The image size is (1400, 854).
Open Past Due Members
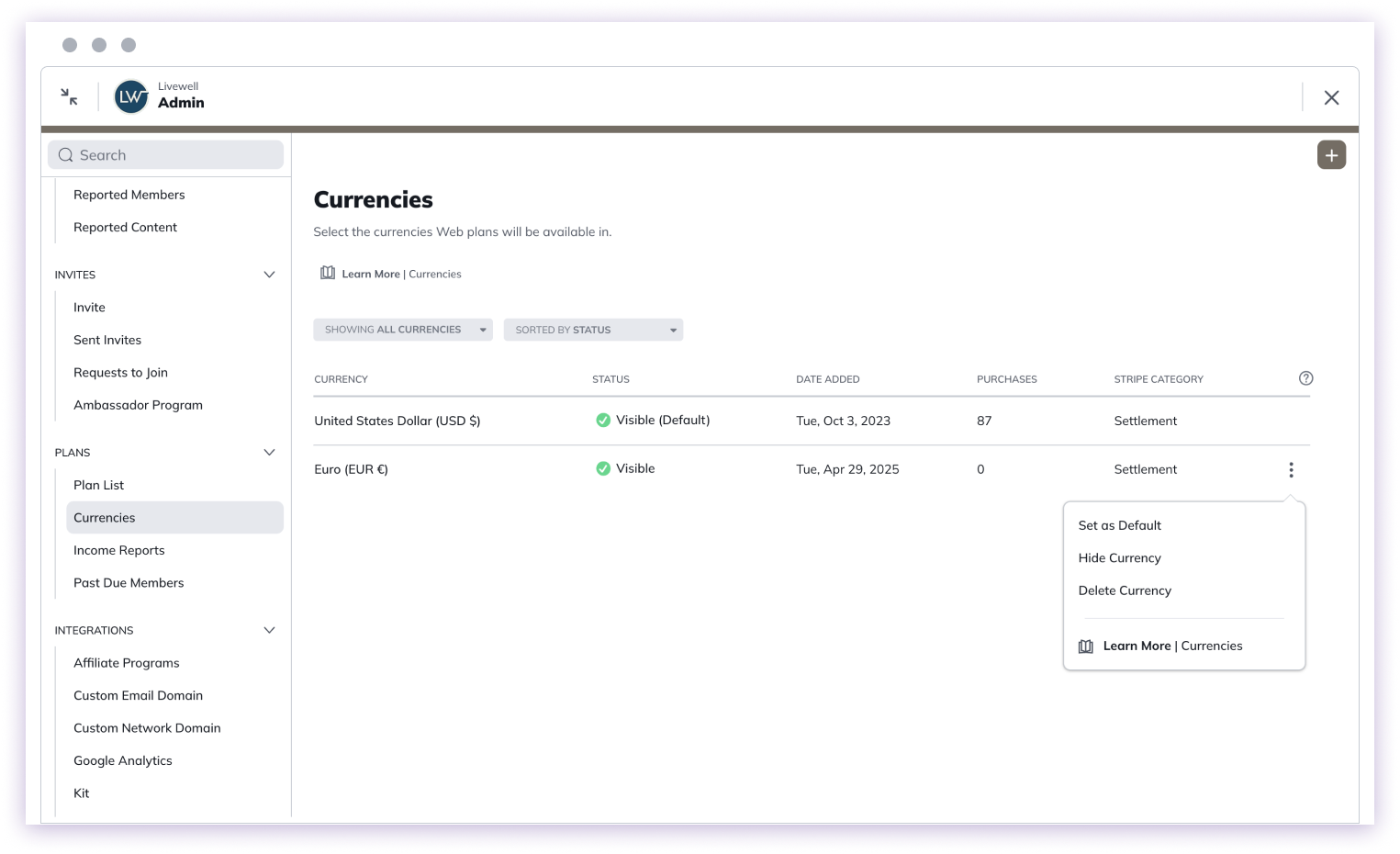[129, 583]
